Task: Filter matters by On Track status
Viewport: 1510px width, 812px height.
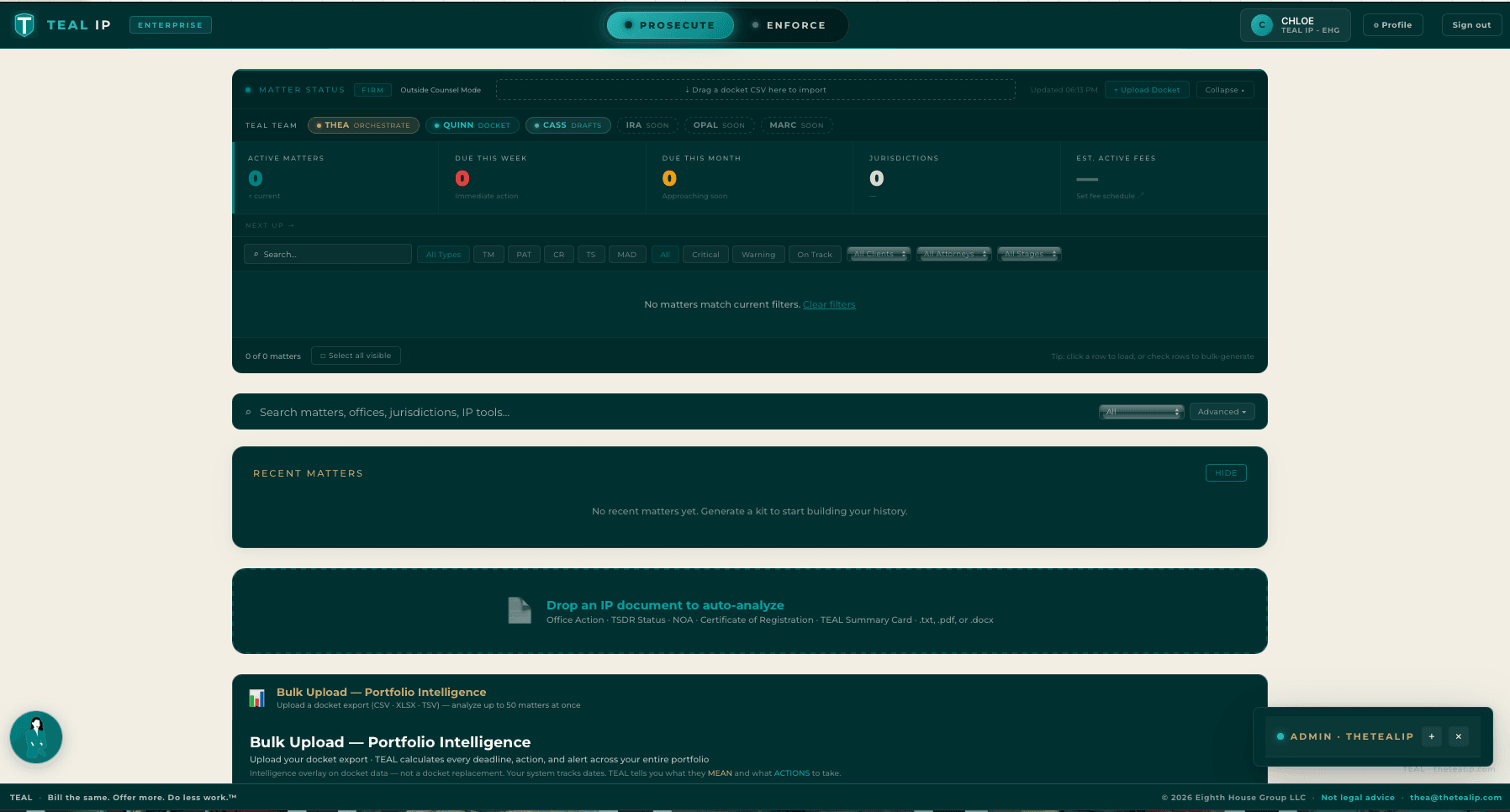Action: tap(815, 255)
